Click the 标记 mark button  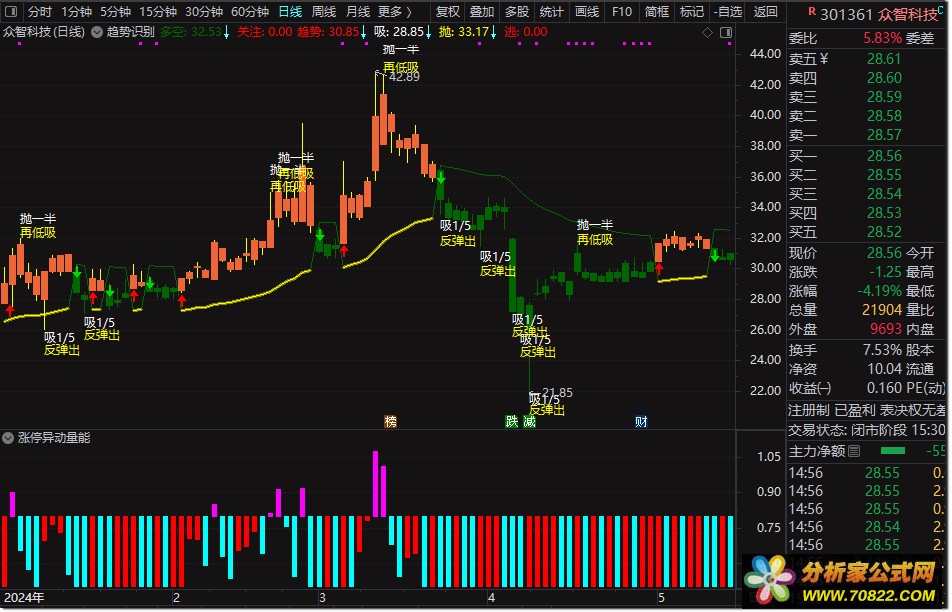(x=692, y=12)
